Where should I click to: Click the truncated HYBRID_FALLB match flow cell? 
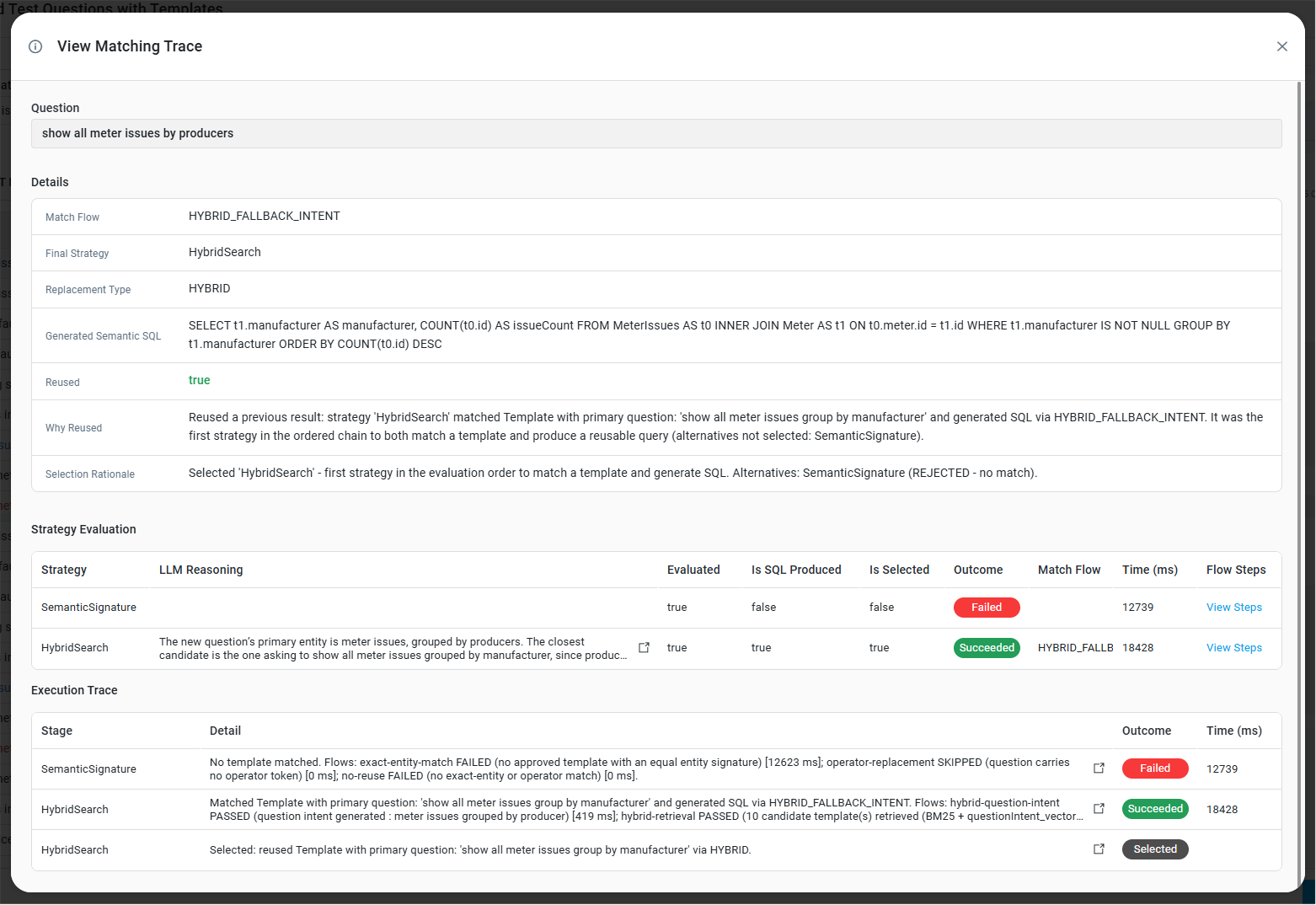click(x=1076, y=648)
